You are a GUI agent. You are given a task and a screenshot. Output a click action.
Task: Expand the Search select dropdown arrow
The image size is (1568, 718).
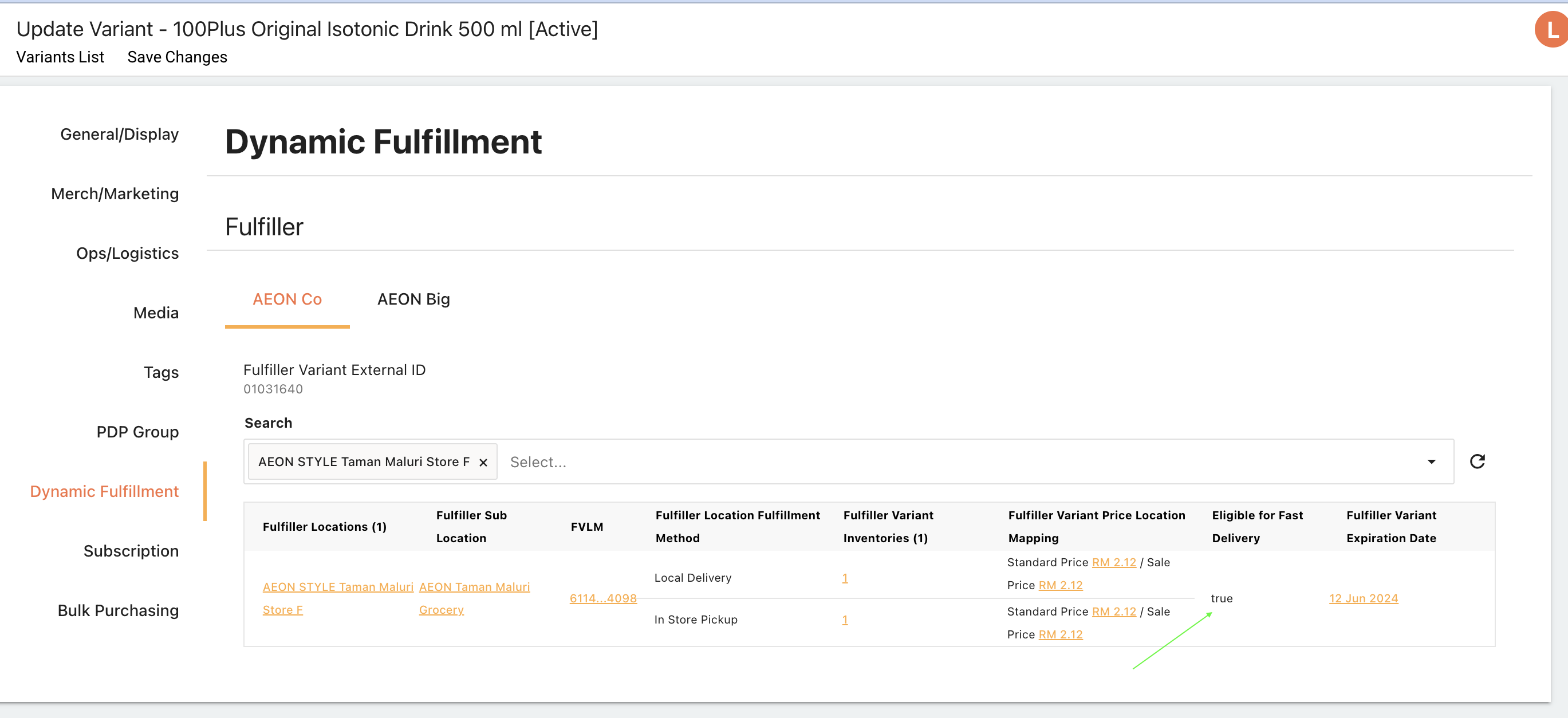pyautogui.click(x=1432, y=462)
